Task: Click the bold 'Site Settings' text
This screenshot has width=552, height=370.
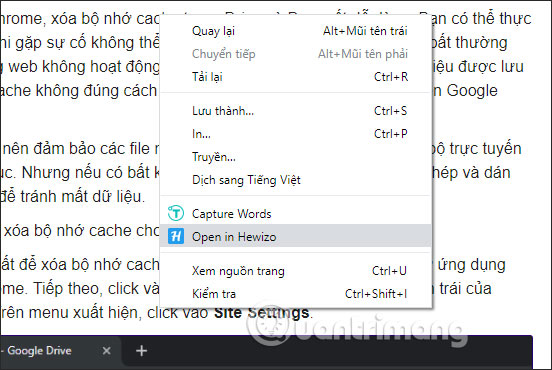Action: (x=262, y=313)
